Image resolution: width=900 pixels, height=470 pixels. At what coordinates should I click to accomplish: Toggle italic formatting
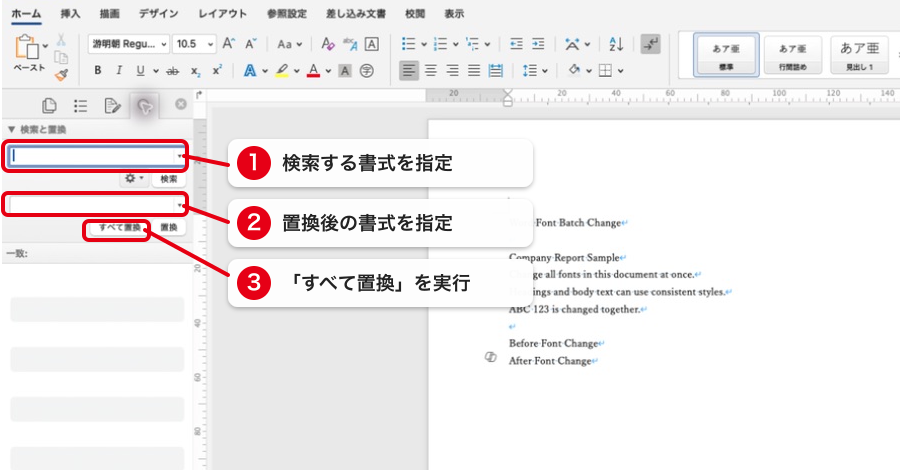(x=119, y=70)
